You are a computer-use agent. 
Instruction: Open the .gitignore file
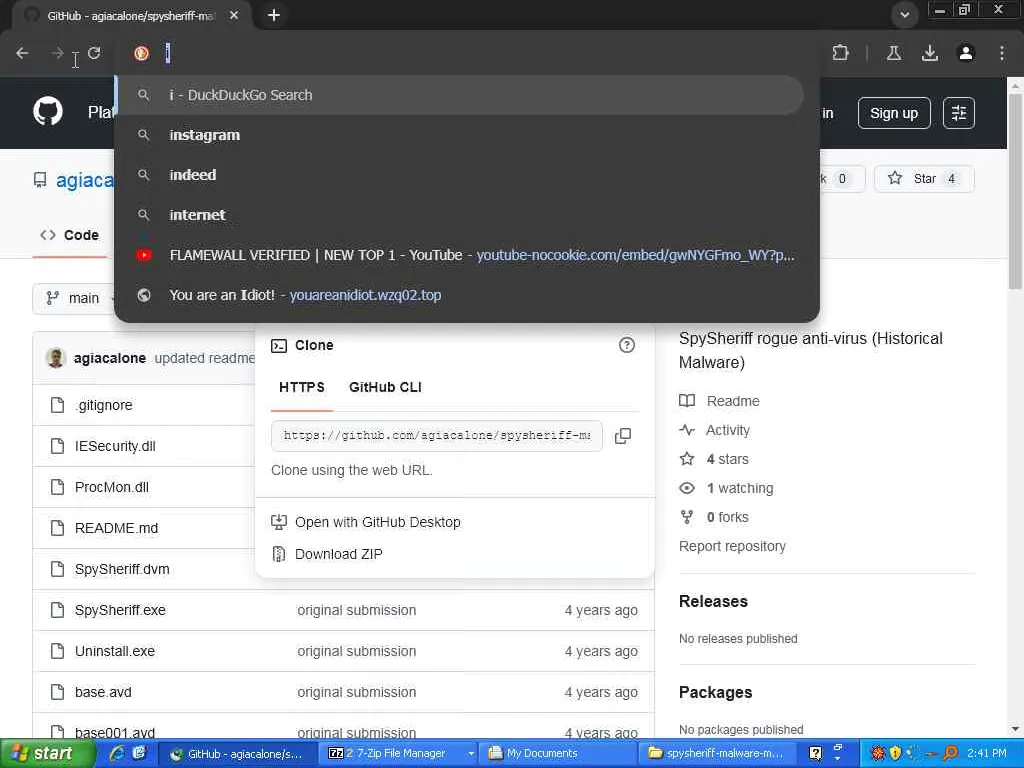103,406
